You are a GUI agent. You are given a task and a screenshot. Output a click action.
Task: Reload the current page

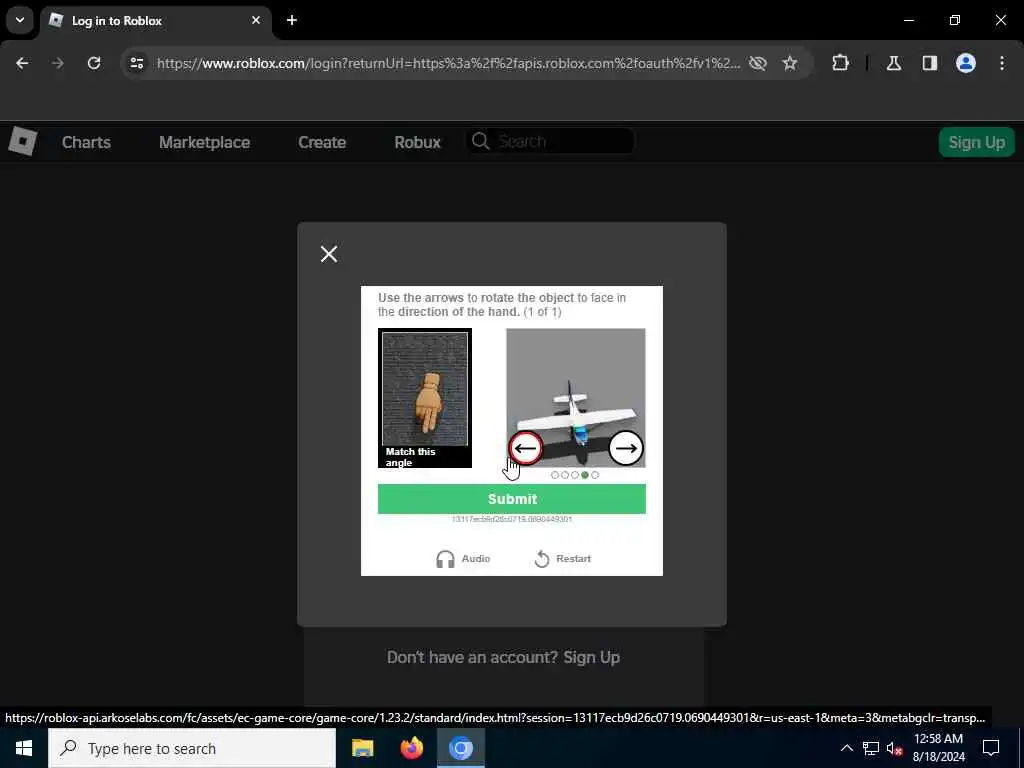point(94,63)
